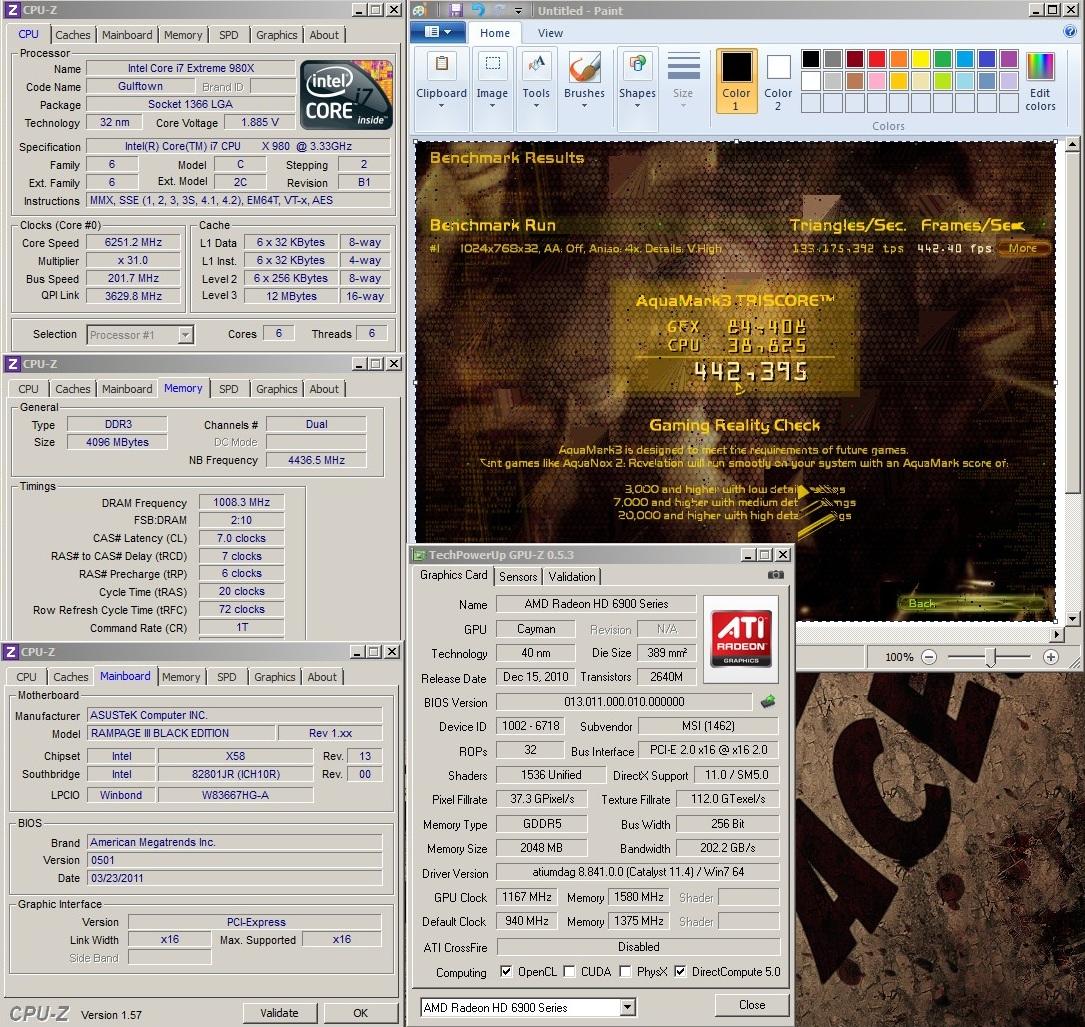Open Paint Help question mark icon
Screen dimensions: 1085x1027
(x=1070, y=32)
